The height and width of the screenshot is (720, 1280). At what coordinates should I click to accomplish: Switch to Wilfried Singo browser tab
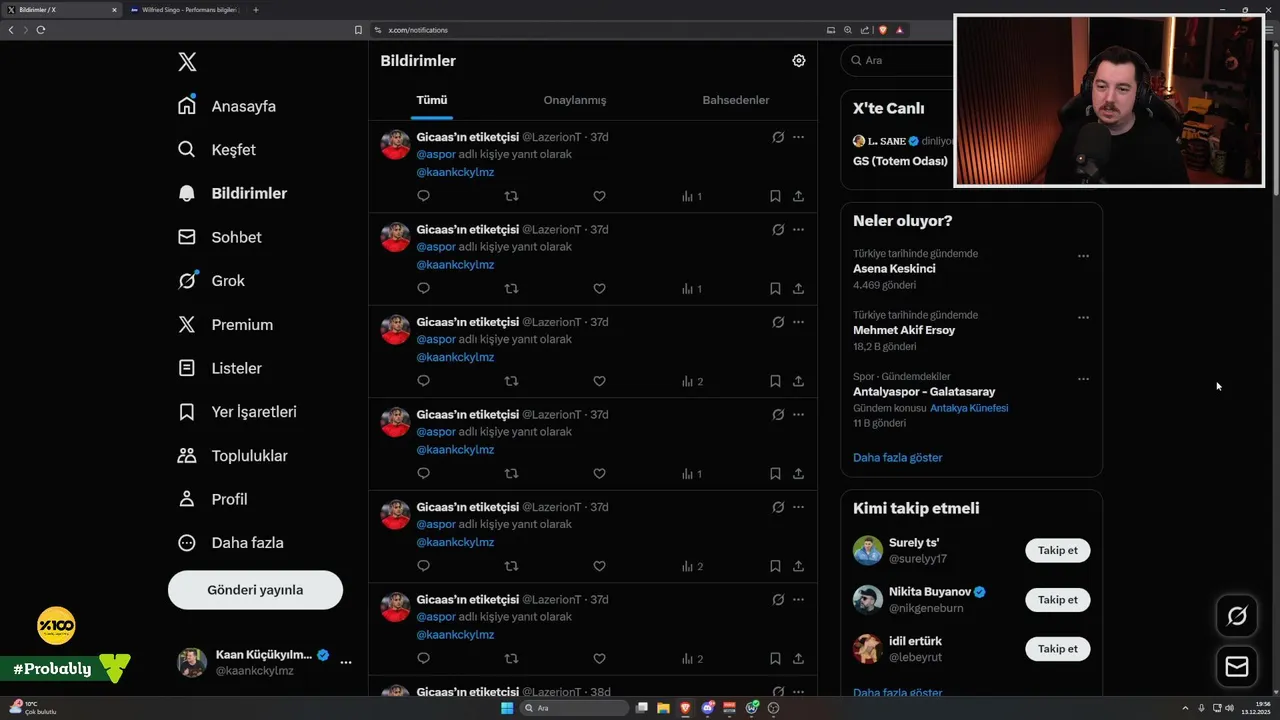(184, 10)
